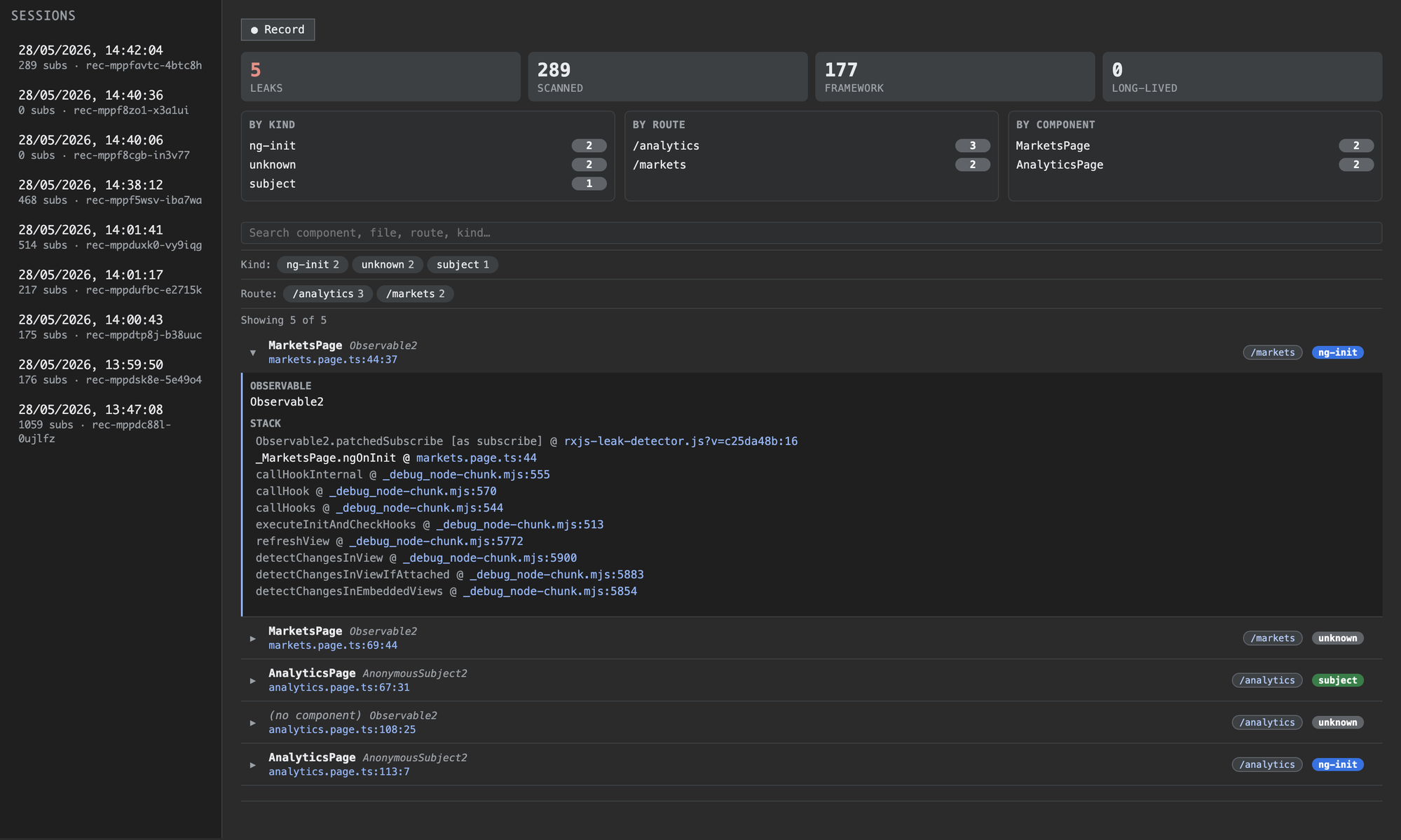Open _debug_node-chunk.mjs:5883 stack link
This screenshot has height=840, width=1401.
pos(556,575)
